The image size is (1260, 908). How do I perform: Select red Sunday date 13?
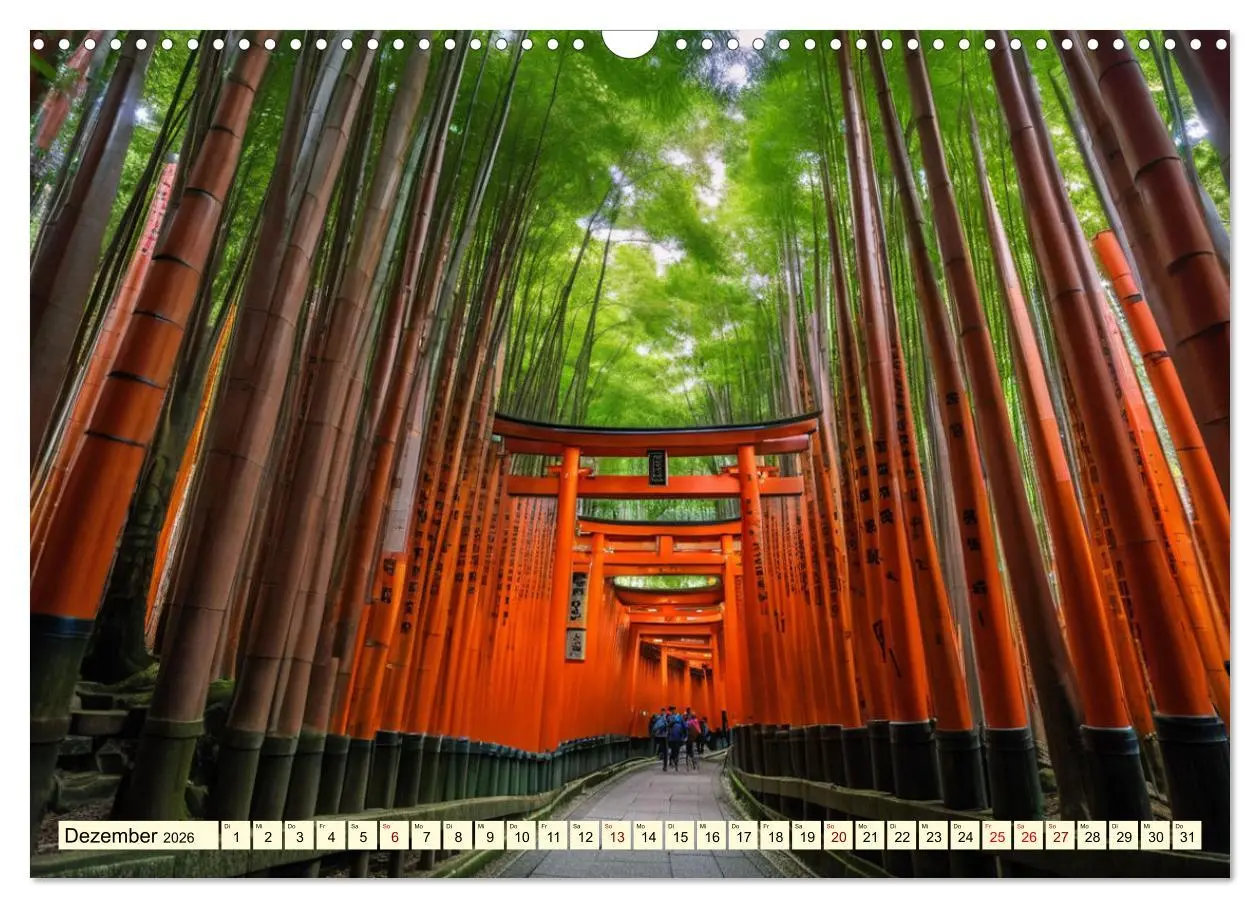coord(616,835)
